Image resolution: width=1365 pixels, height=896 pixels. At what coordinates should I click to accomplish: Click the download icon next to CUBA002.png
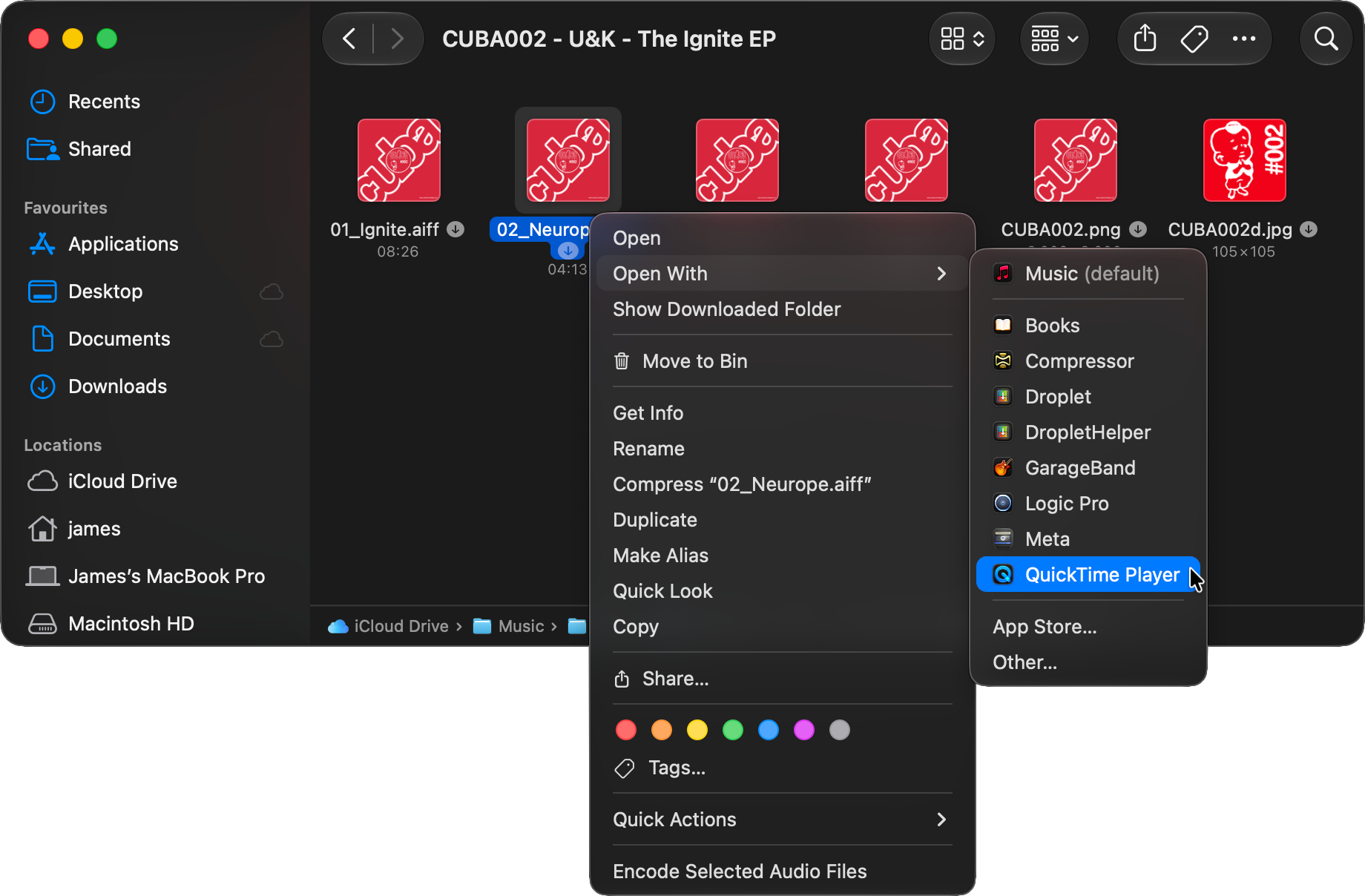(x=1138, y=229)
